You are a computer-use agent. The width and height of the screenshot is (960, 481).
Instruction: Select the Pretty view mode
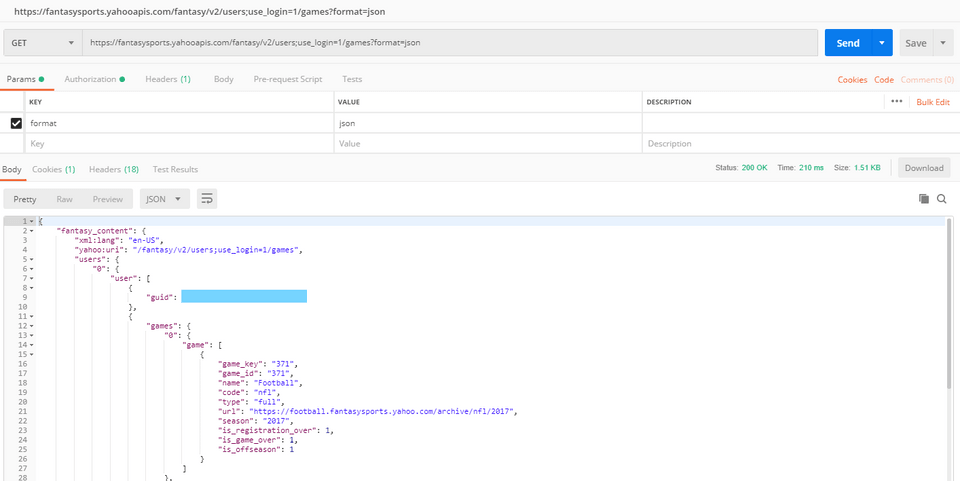point(25,199)
